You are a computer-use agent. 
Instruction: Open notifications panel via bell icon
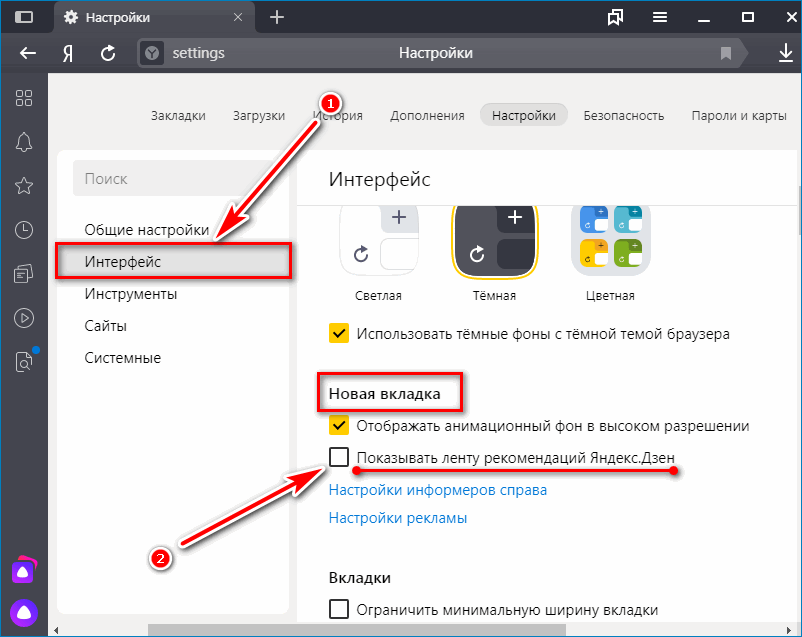point(24,141)
